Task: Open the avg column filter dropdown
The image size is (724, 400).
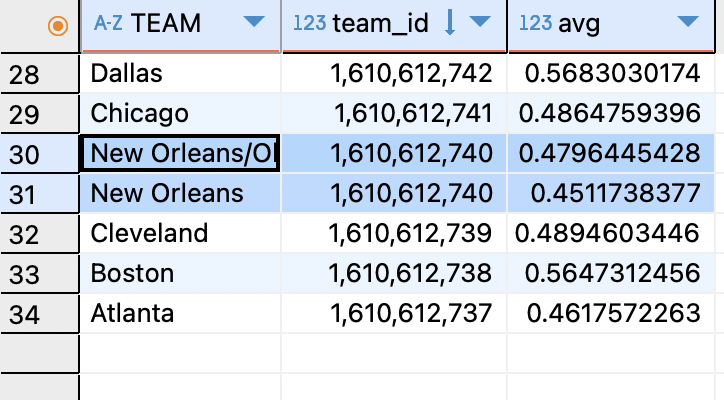Action: 688,21
